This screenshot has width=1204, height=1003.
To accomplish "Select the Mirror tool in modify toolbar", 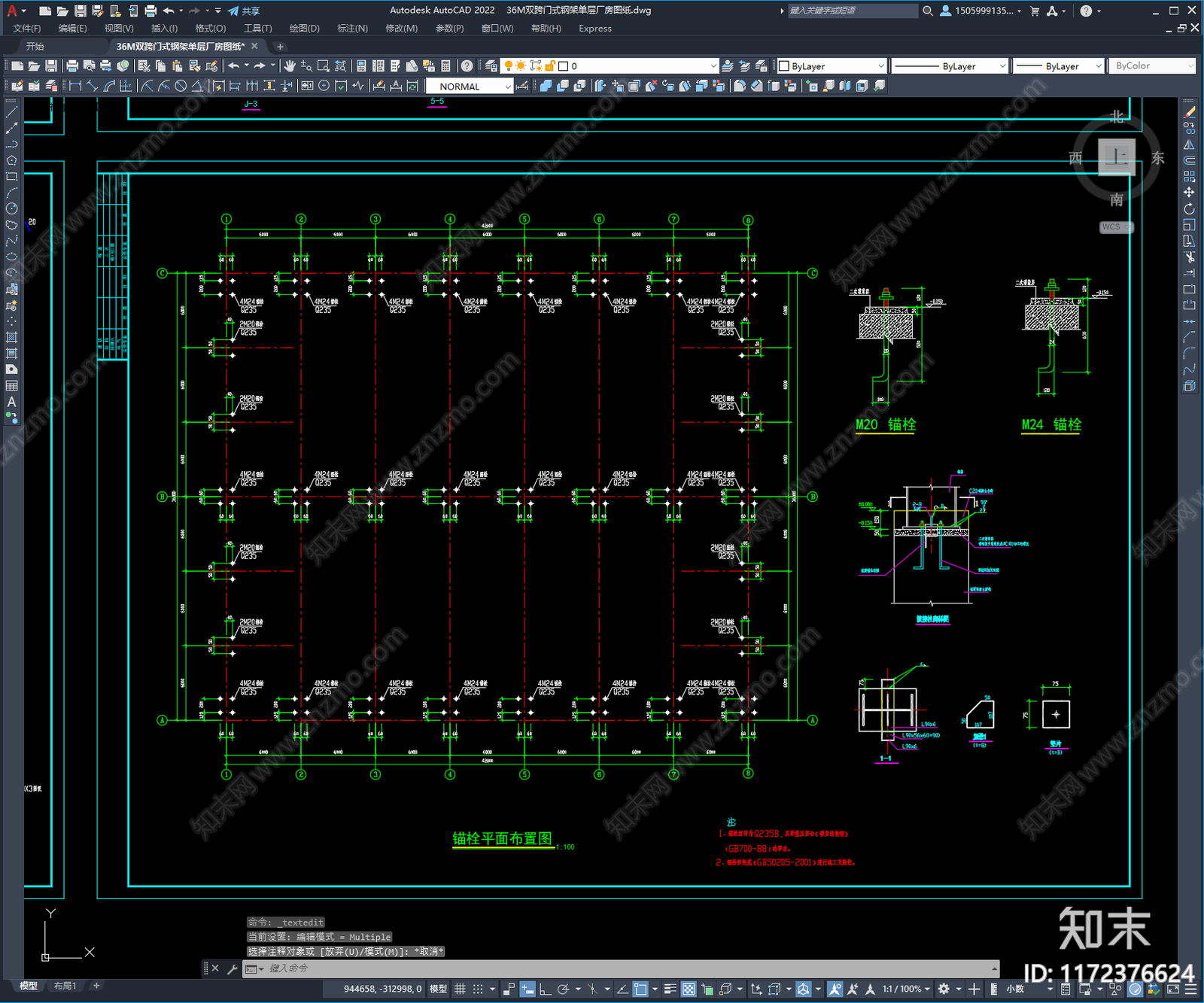I will pos(1189,144).
